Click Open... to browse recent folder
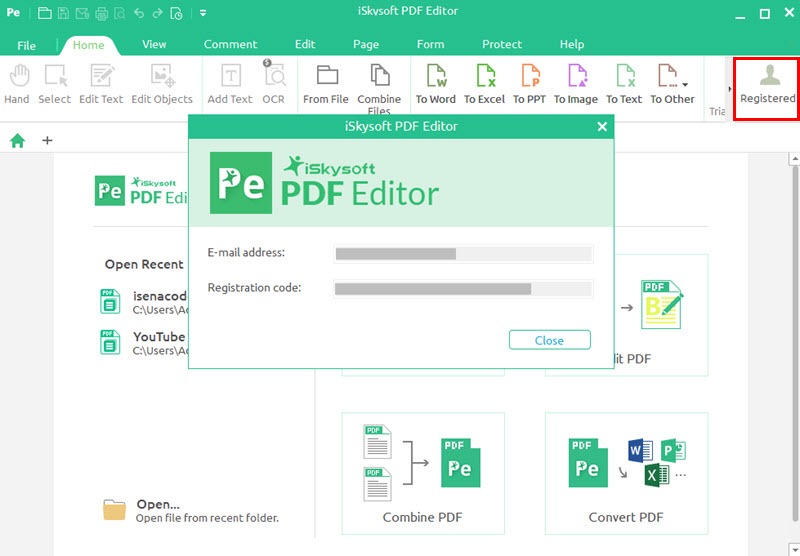800x556 pixels. coord(191,510)
